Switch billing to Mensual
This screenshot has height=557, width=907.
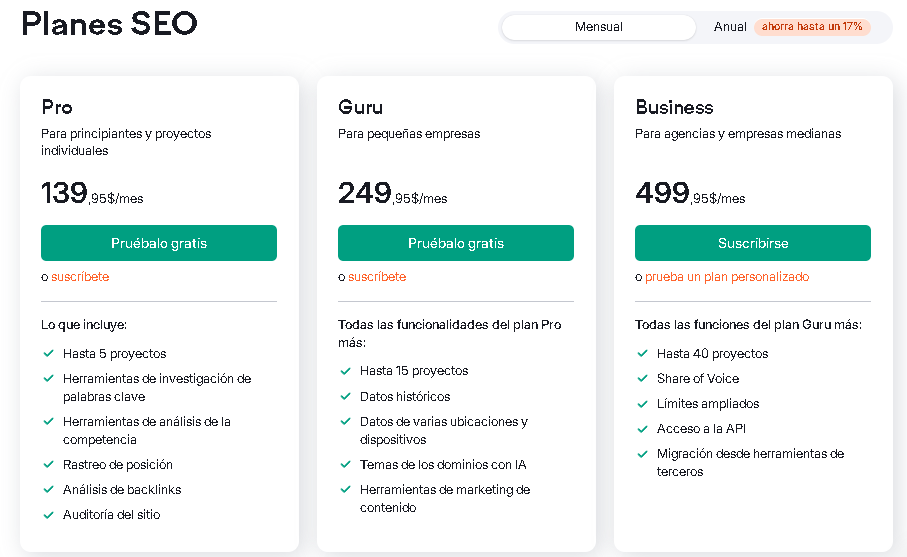(x=599, y=27)
